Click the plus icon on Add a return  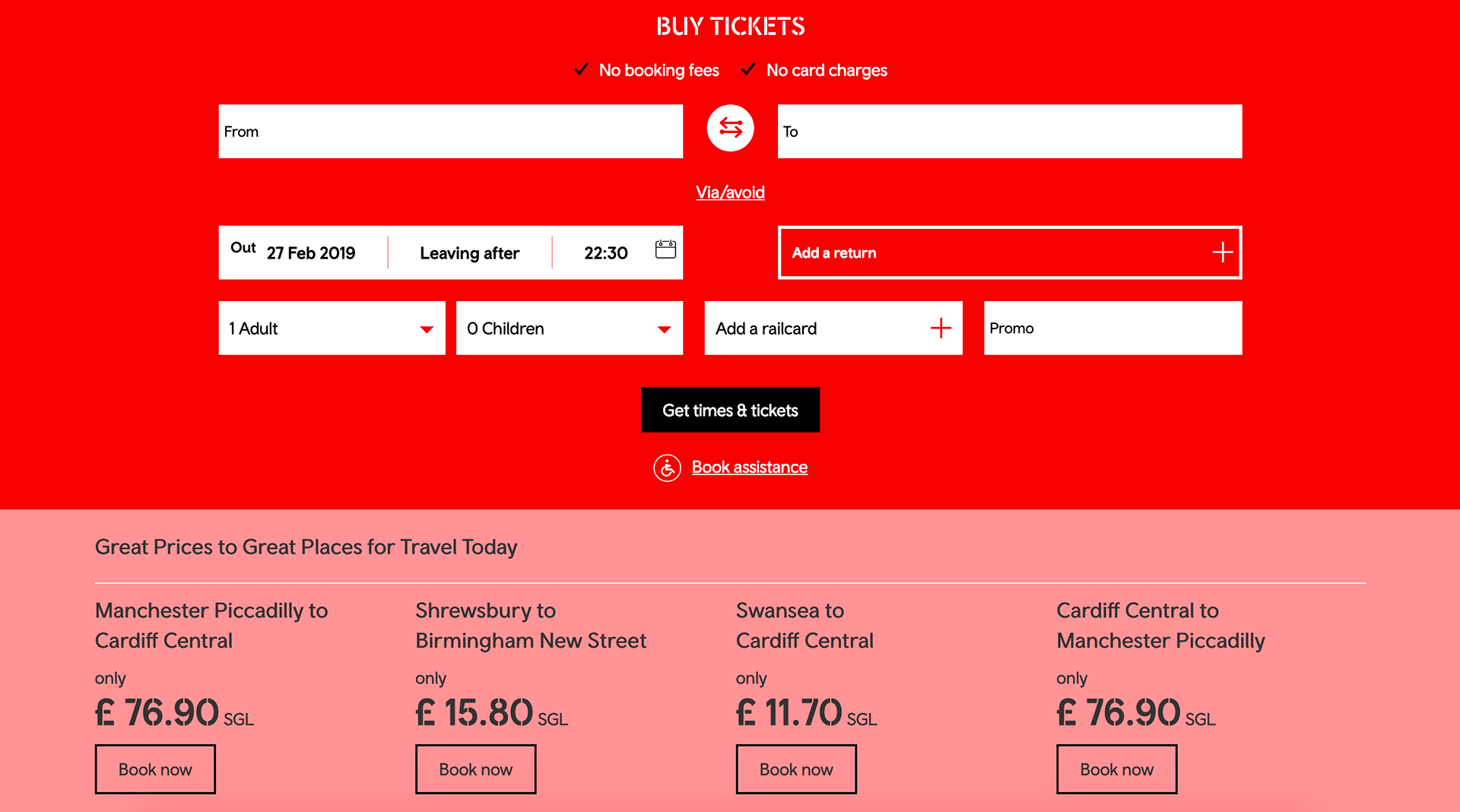[1222, 252]
